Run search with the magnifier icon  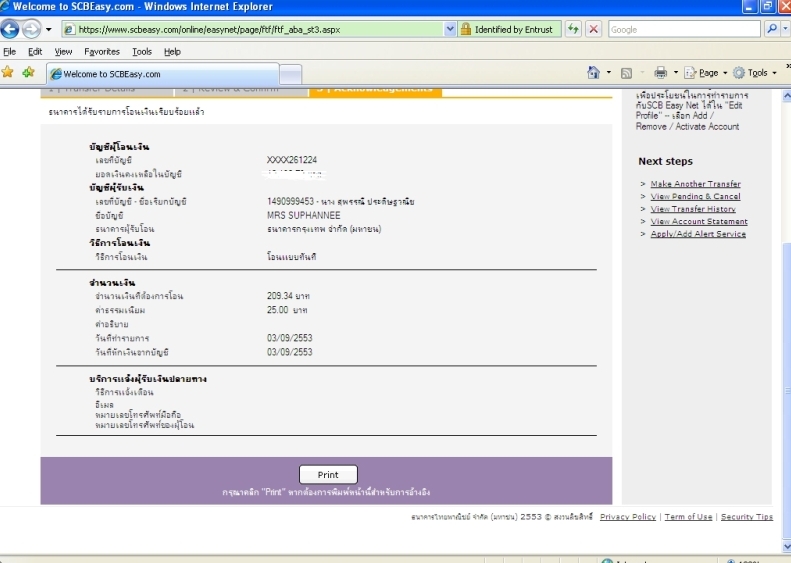pos(772,29)
